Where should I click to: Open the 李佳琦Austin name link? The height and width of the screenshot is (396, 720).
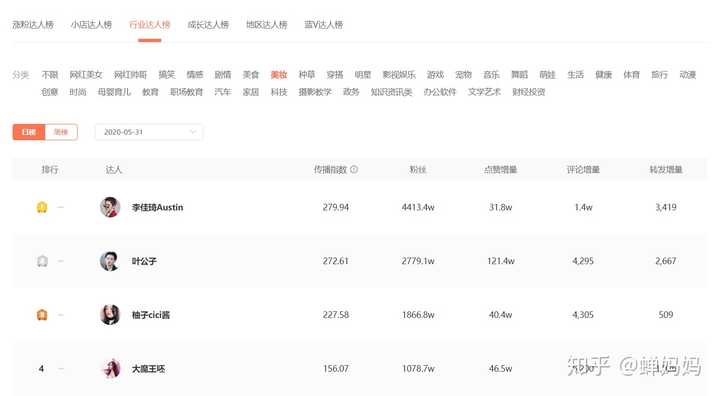pyautogui.click(x=158, y=207)
